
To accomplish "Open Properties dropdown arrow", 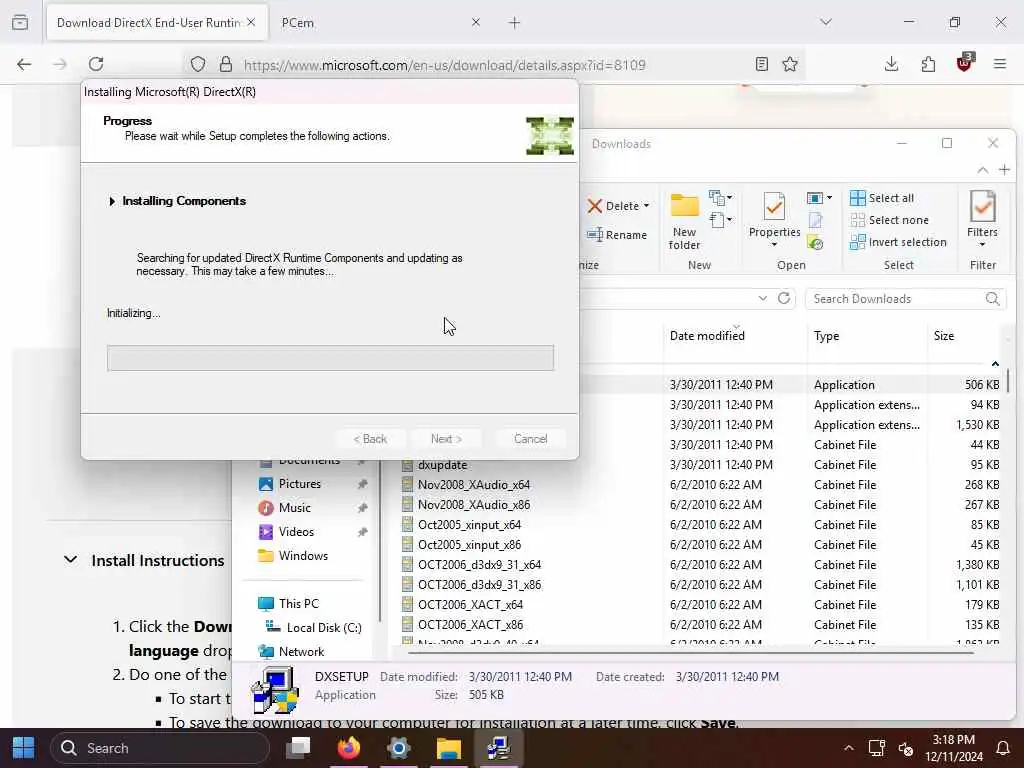I will [775, 245].
